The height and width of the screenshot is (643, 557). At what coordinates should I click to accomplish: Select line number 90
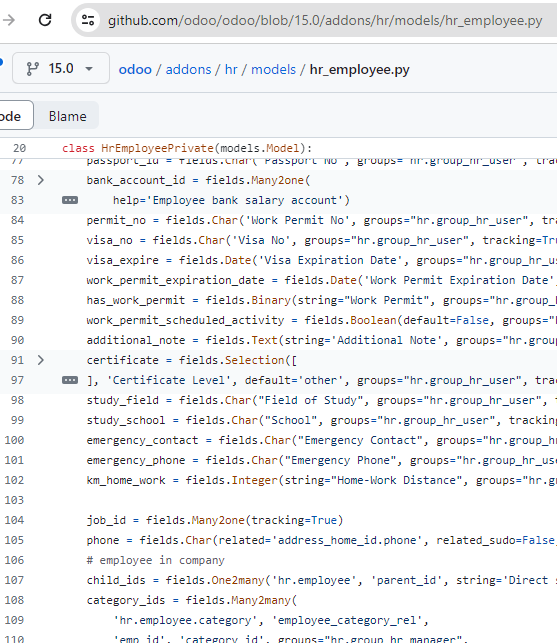pos(18,340)
